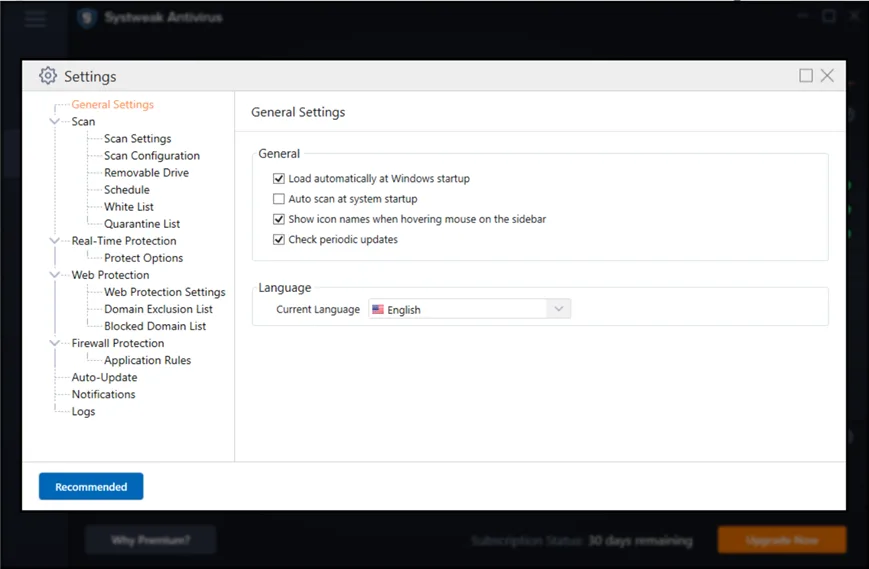Open Notifications settings
The height and width of the screenshot is (569, 869).
click(104, 394)
